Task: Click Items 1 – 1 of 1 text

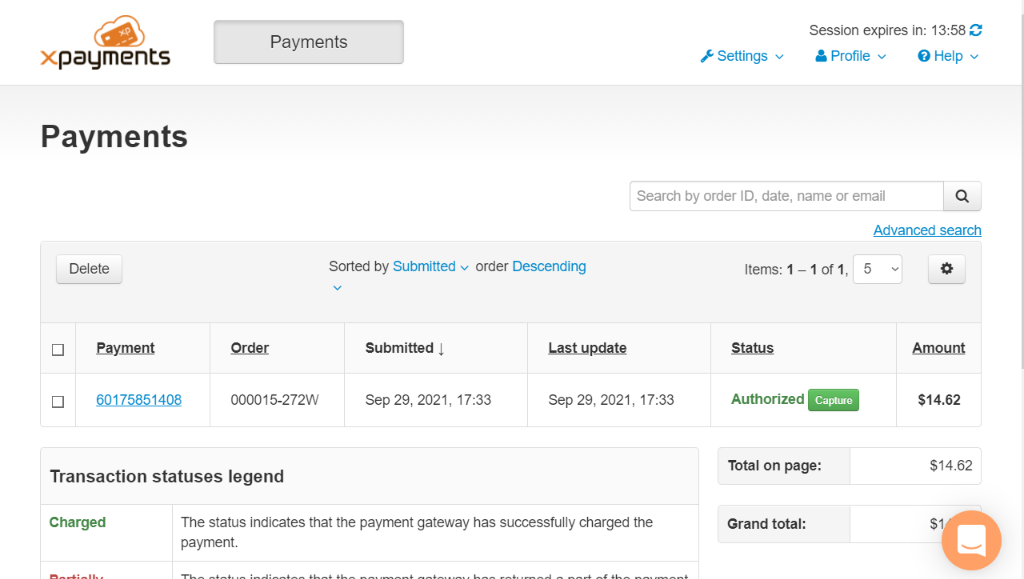Action: click(796, 270)
